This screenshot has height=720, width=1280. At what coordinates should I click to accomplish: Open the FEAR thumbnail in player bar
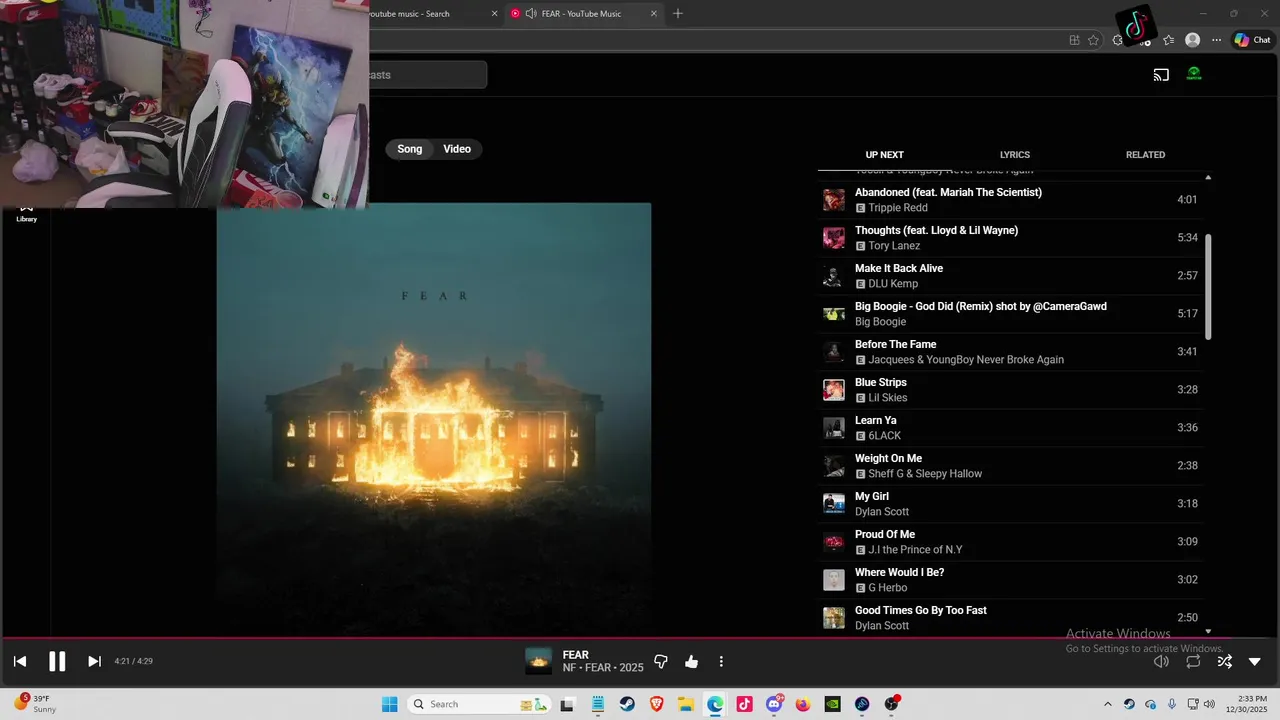538,661
